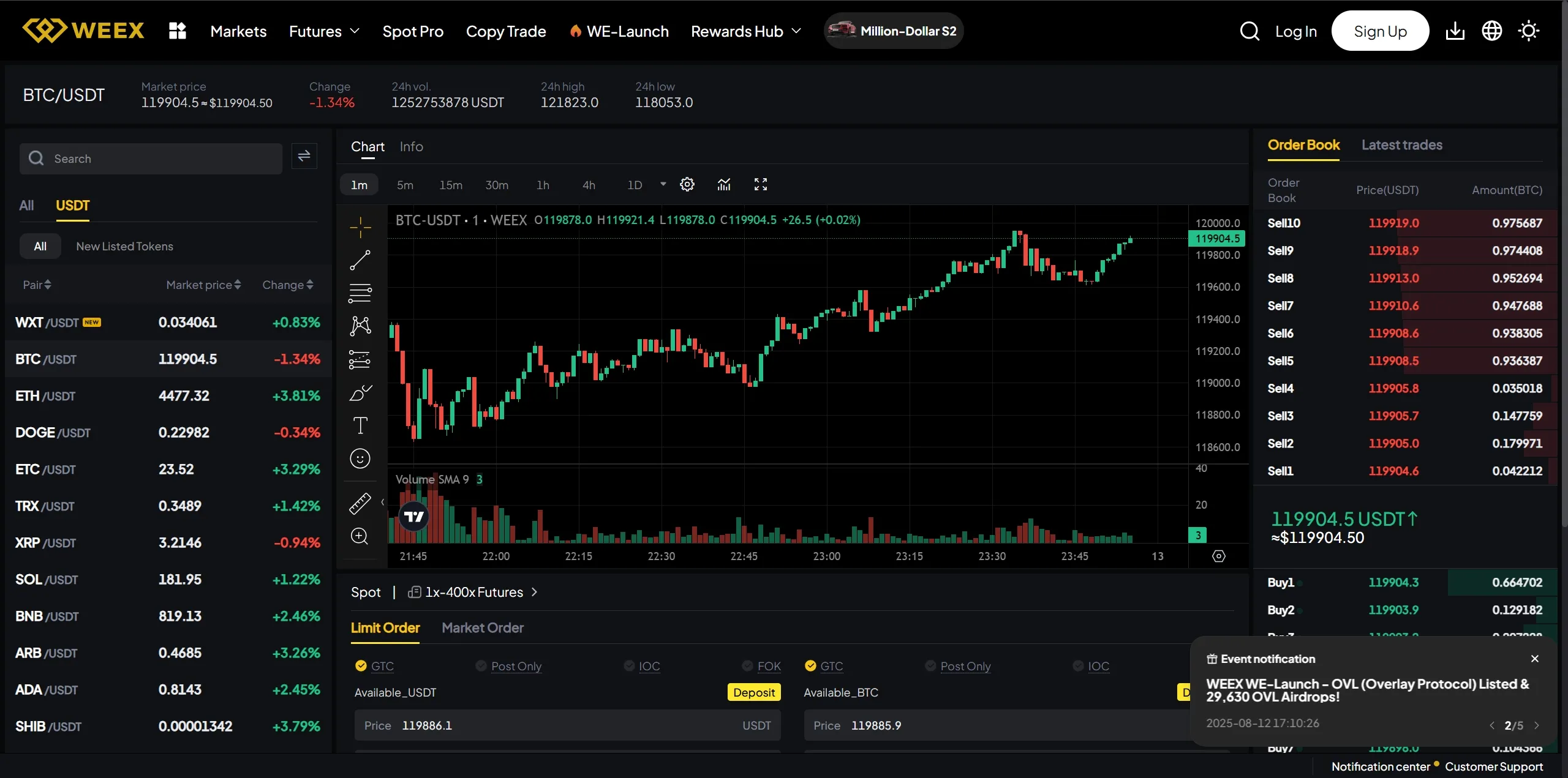Click Sell1 price 119904.6 in order book
This screenshot has height=778, width=1568.
coord(1393,471)
